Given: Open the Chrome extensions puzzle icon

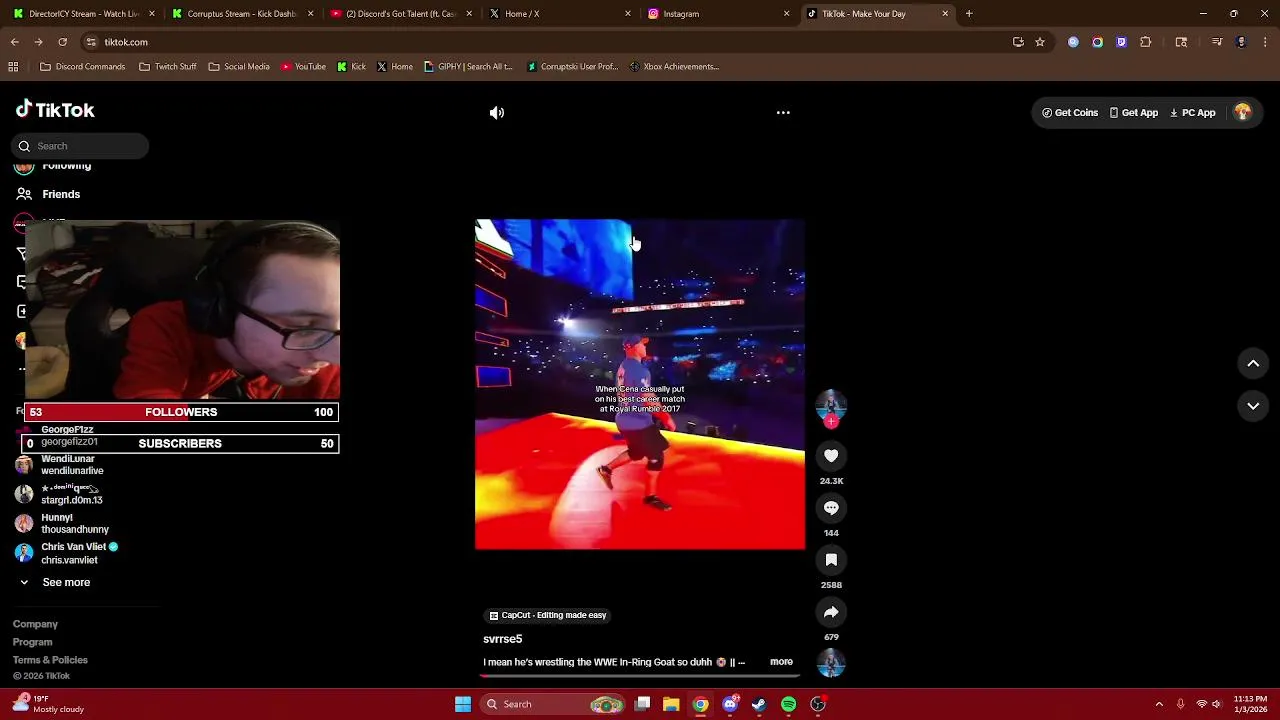Looking at the screenshot, I should click(1146, 42).
